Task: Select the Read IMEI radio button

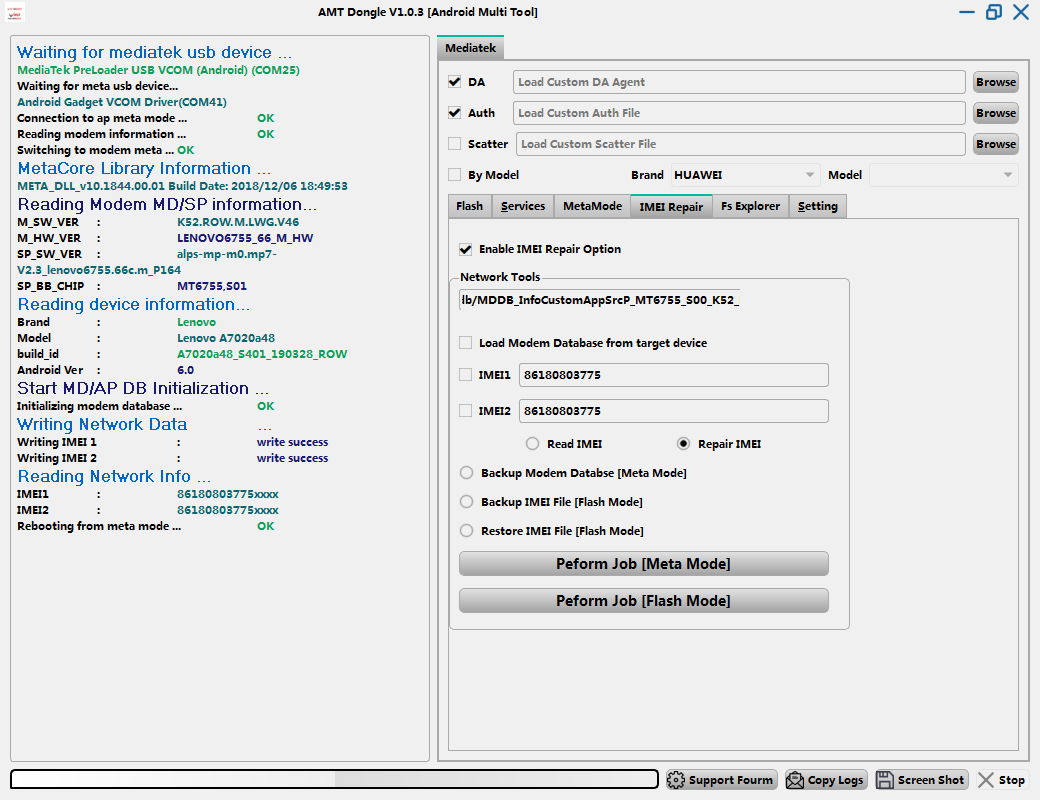Action: [533, 444]
